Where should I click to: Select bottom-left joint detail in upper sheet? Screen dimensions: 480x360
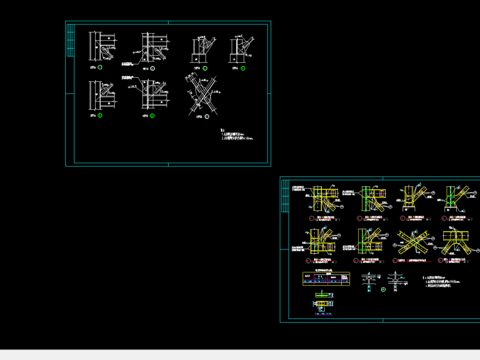pyautogui.click(x=102, y=95)
